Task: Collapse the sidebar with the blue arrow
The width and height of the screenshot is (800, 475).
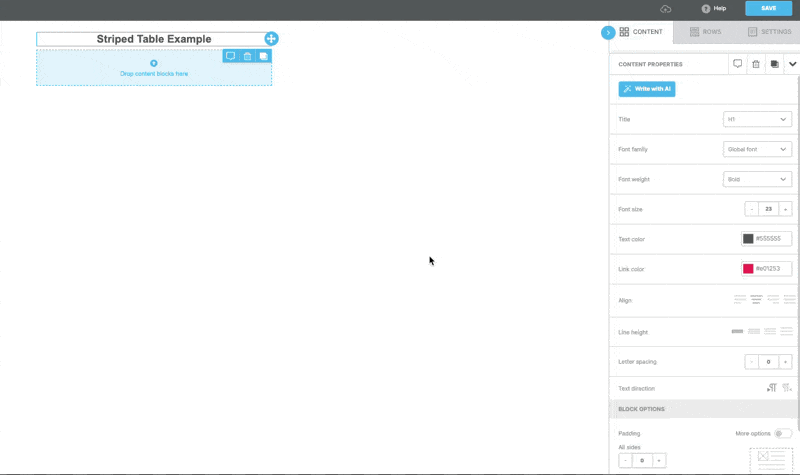Action: click(607, 33)
